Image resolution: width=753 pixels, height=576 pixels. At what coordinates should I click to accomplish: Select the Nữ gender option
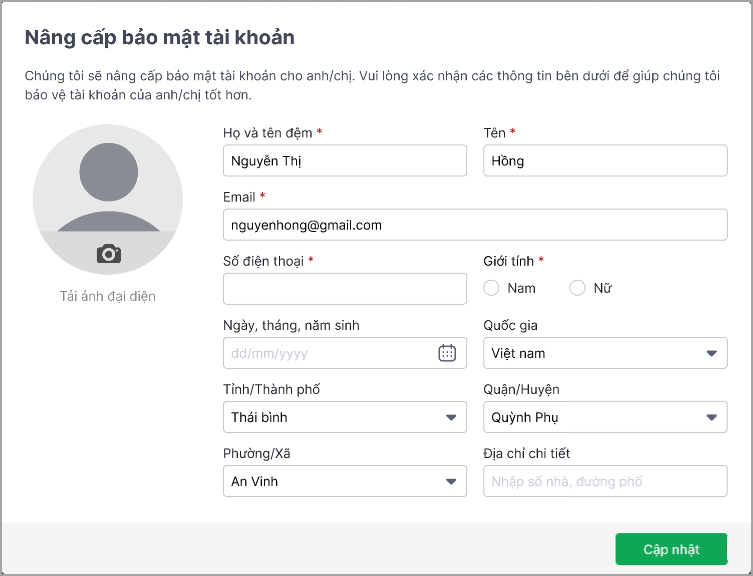591,288
